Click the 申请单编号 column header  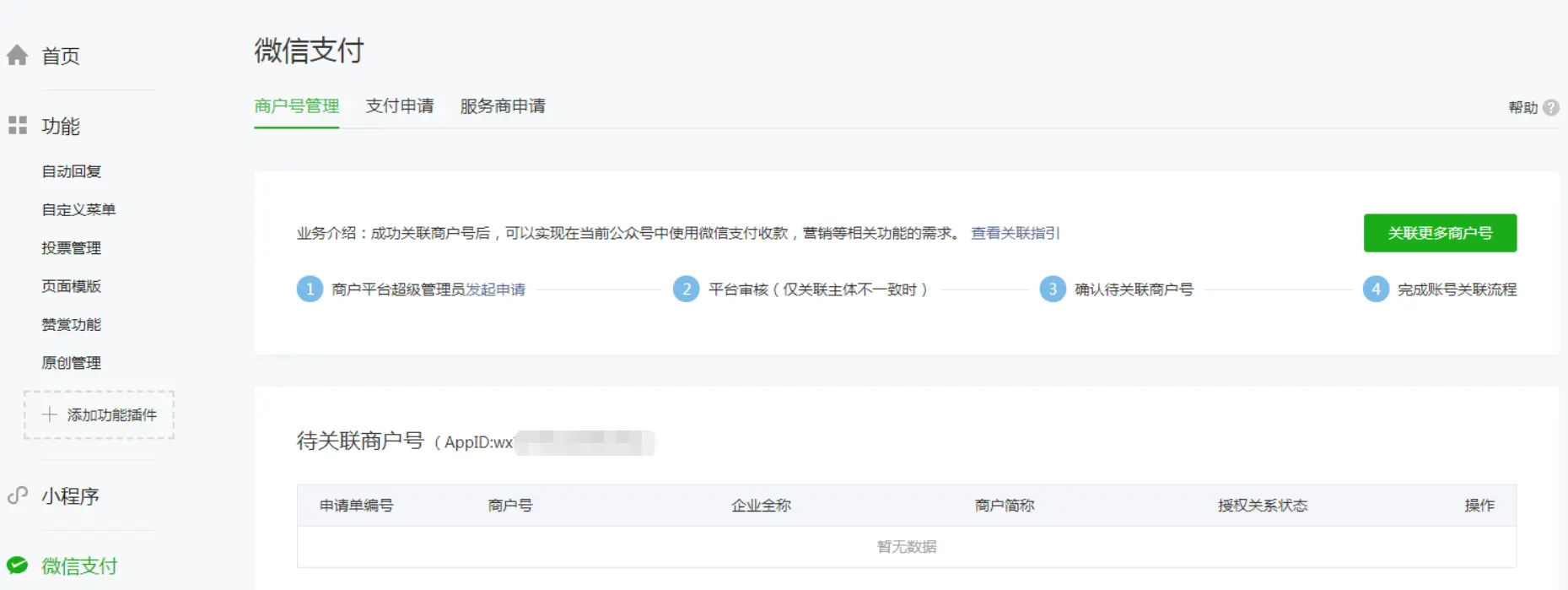pyautogui.click(x=356, y=506)
